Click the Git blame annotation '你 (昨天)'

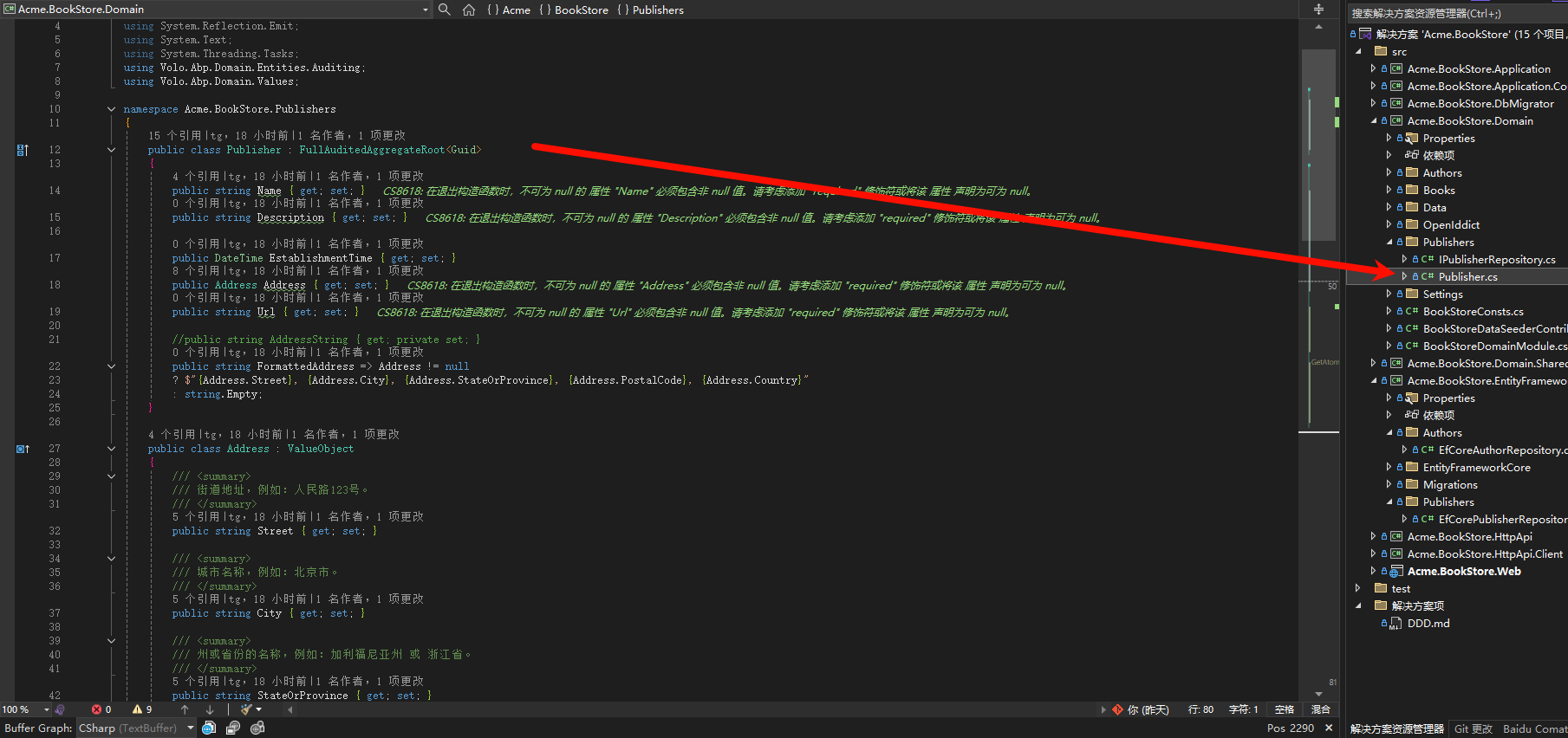[x=1141, y=709]
